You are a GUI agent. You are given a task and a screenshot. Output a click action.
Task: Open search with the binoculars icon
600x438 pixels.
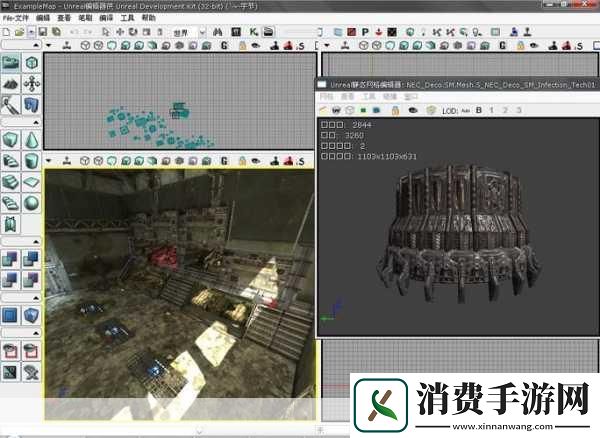point(218,32)
